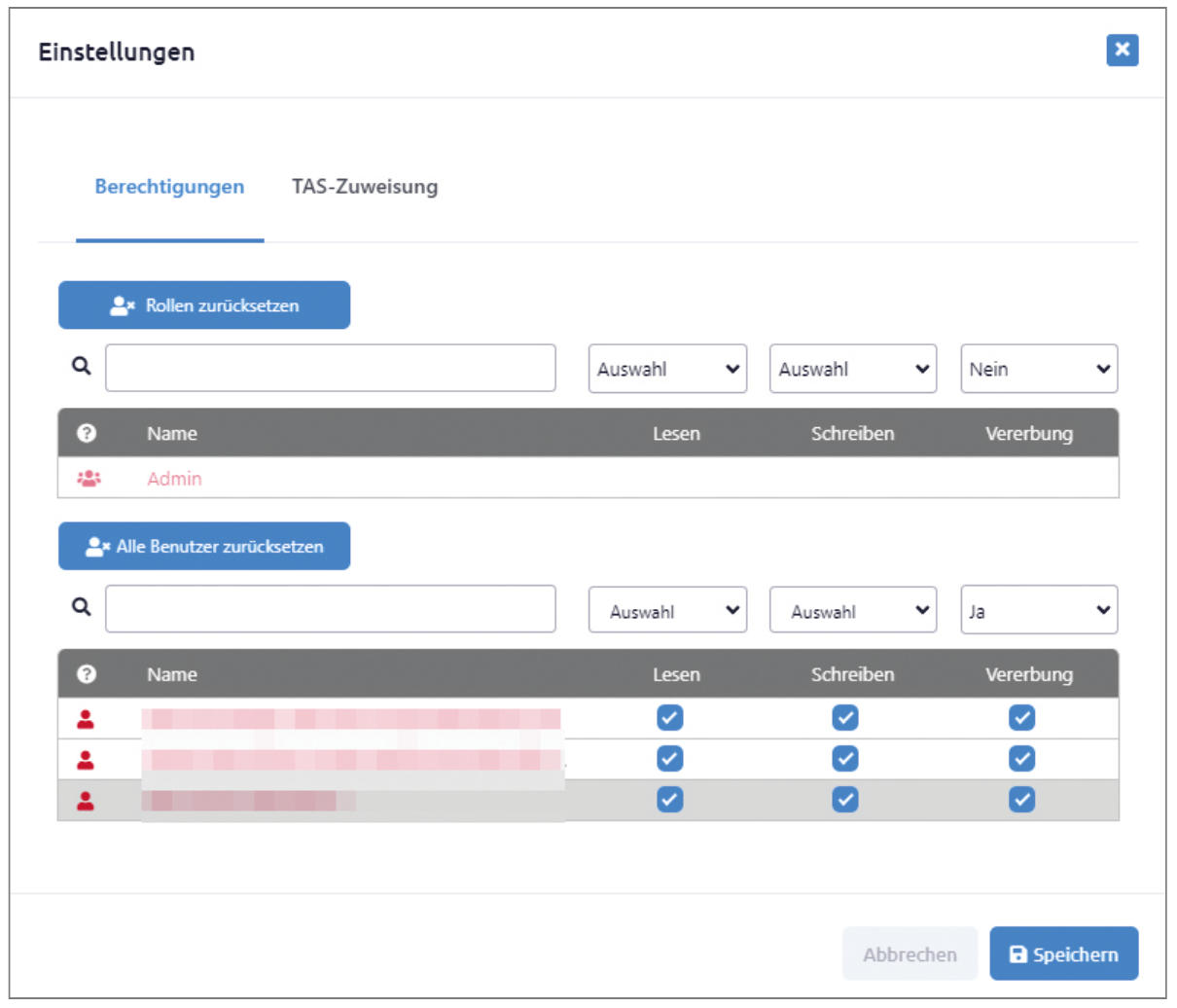
Task: Open the users Schreiben filter dropdown
Action: 853,610
